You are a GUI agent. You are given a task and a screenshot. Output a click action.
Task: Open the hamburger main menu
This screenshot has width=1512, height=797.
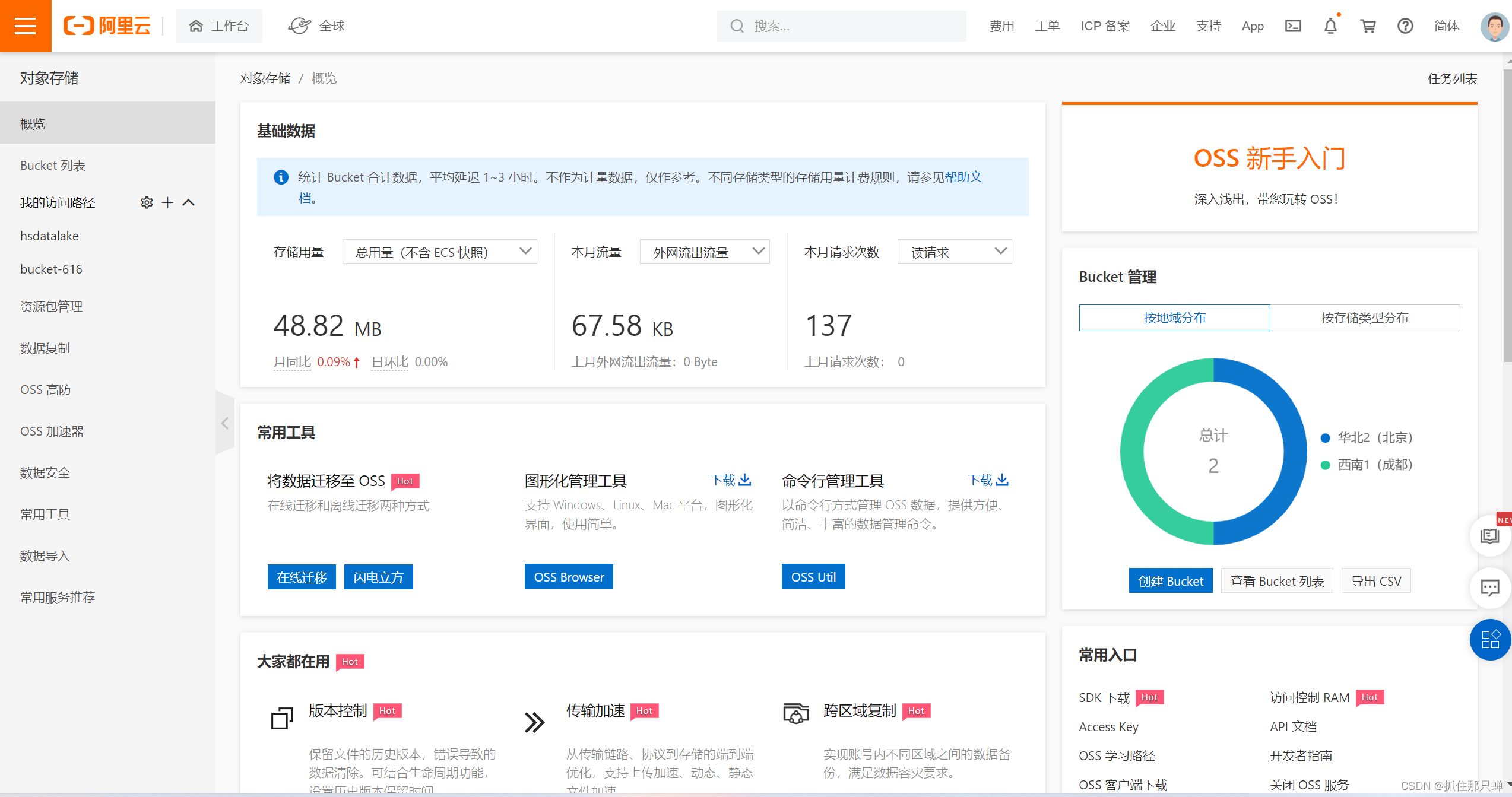pyautogui.click(x=26, y=26)
